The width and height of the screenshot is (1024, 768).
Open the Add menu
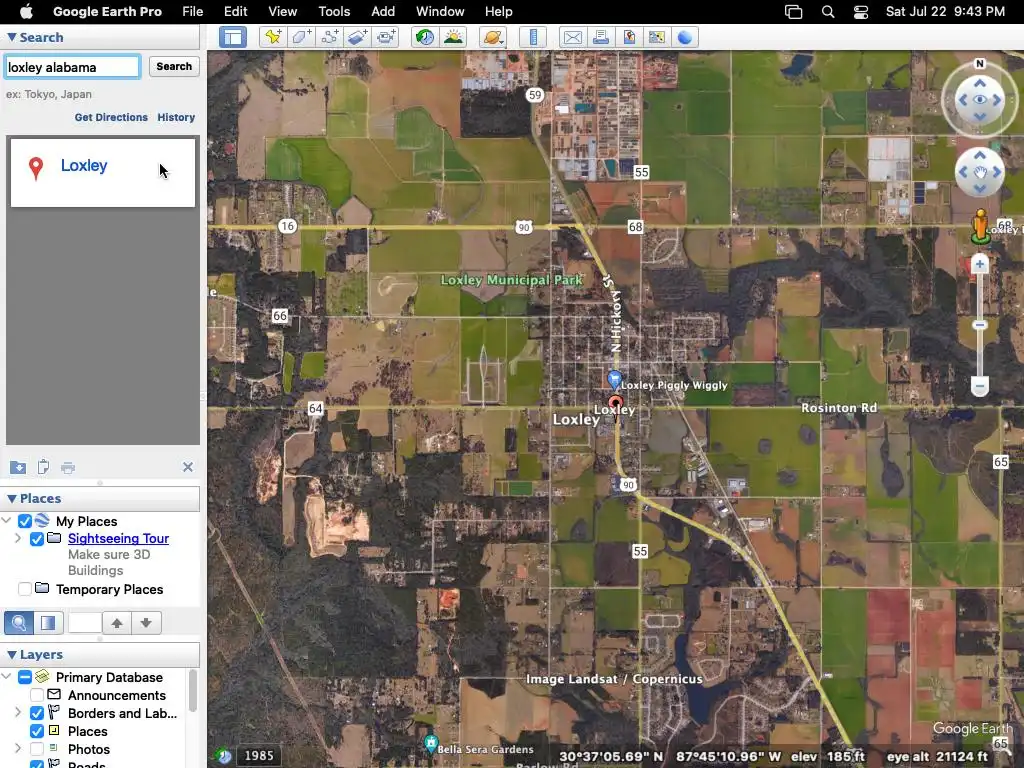(x=383, y=11)
